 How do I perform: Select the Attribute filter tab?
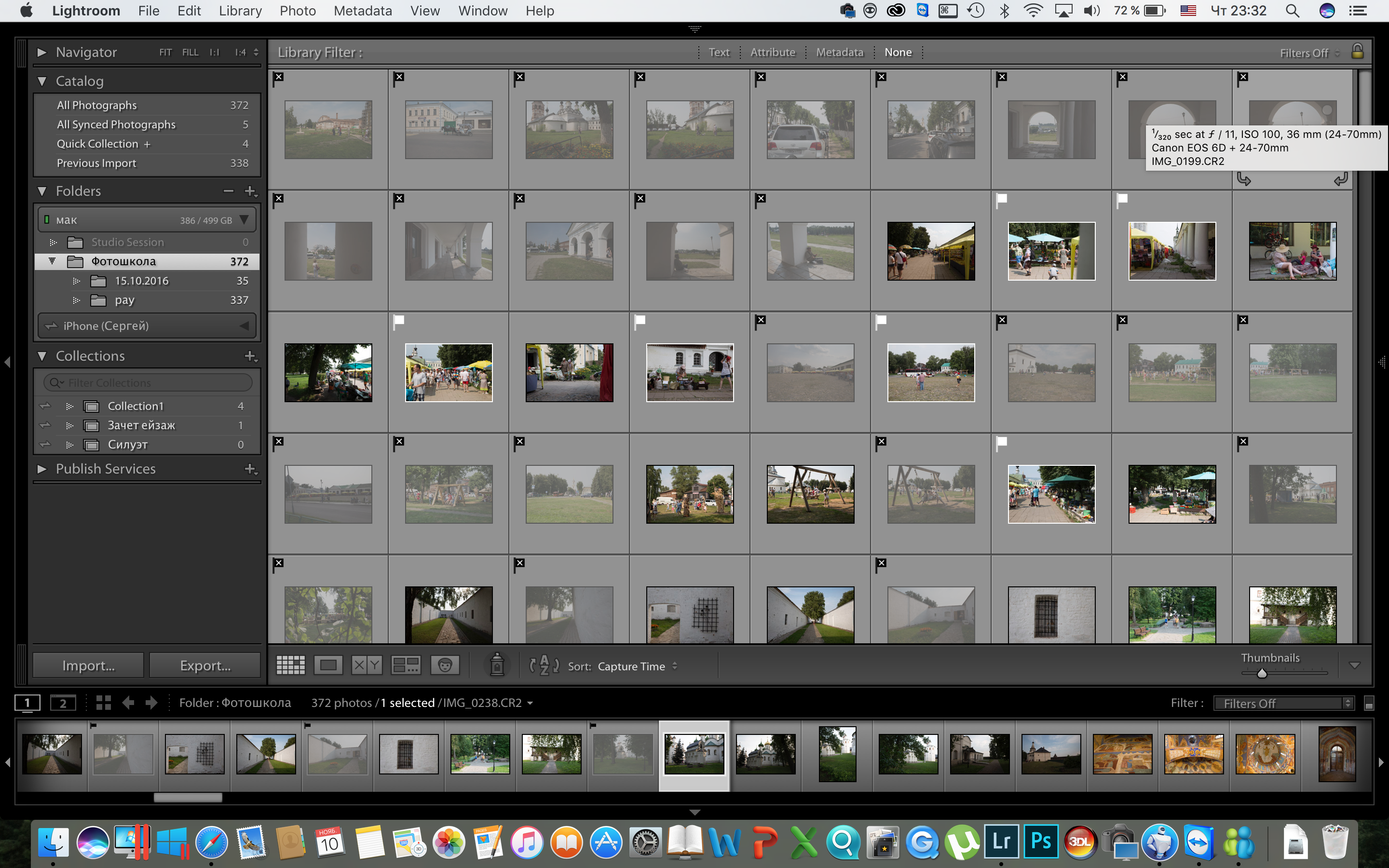773,52
